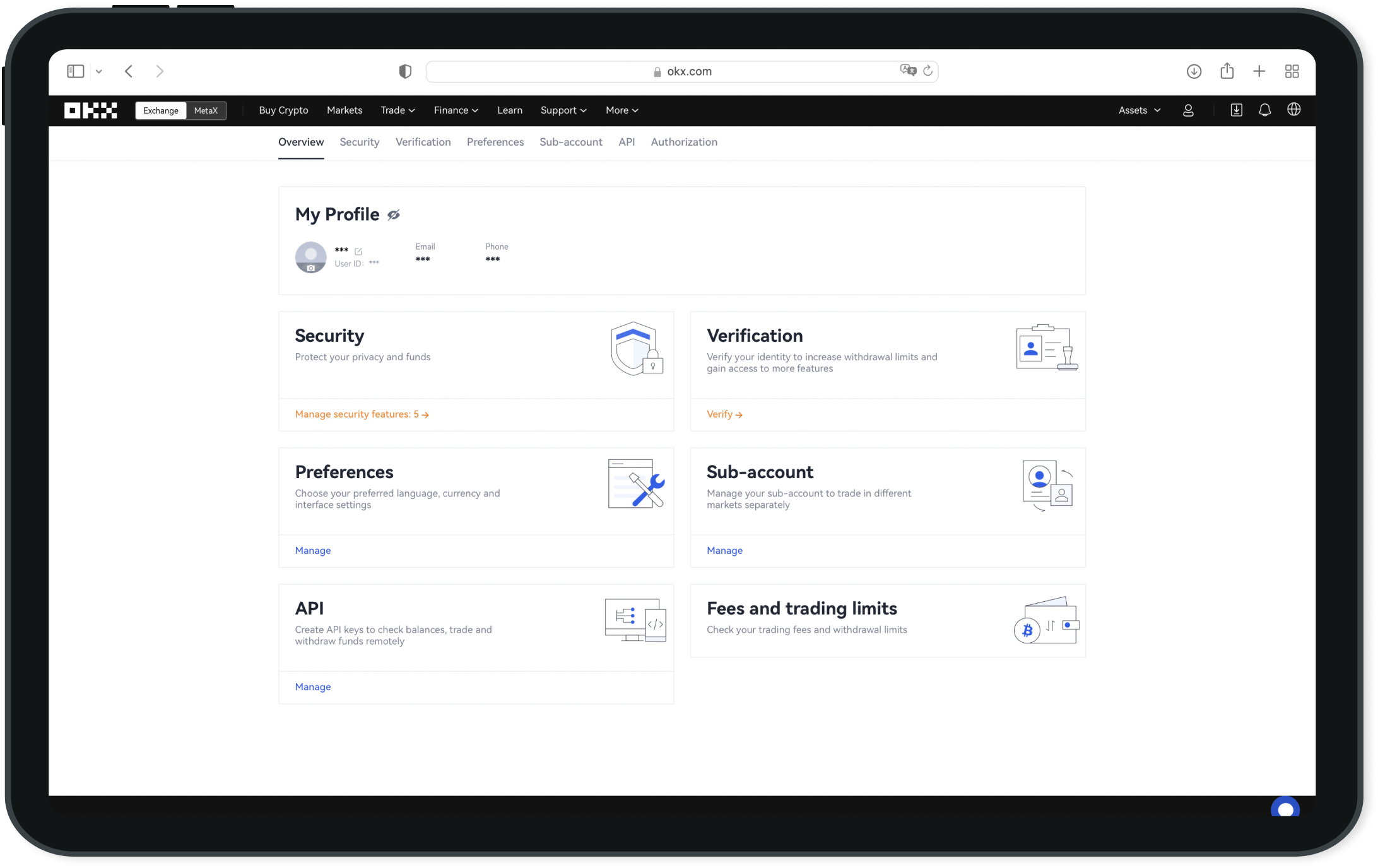Click Manage security features link
1378x868 pixels.
(361, 413)
